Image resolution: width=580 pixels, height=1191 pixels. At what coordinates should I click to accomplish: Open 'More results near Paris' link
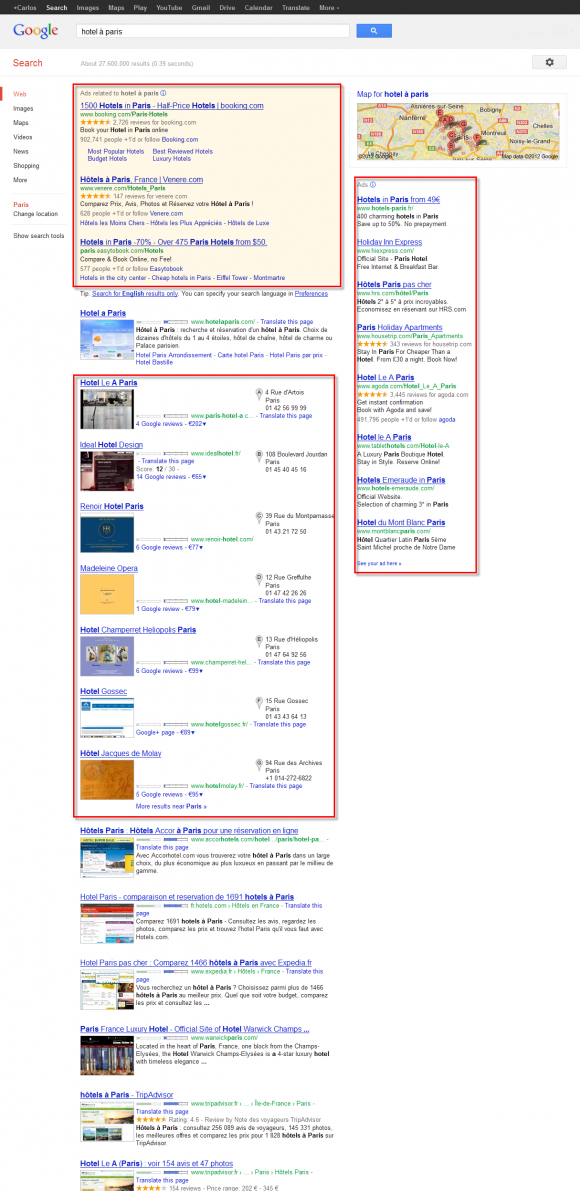171,806
